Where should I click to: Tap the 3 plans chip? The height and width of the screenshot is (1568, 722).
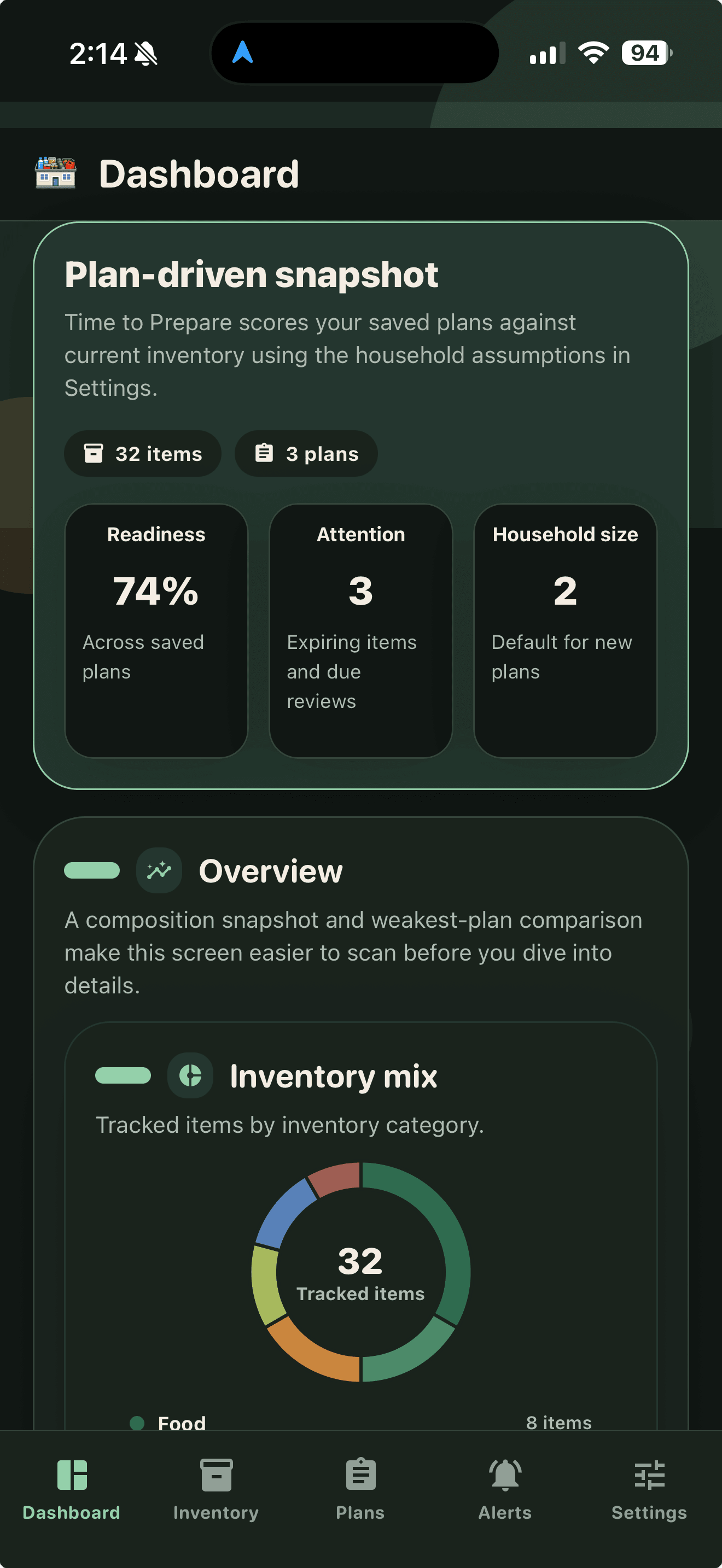[305, 453]
